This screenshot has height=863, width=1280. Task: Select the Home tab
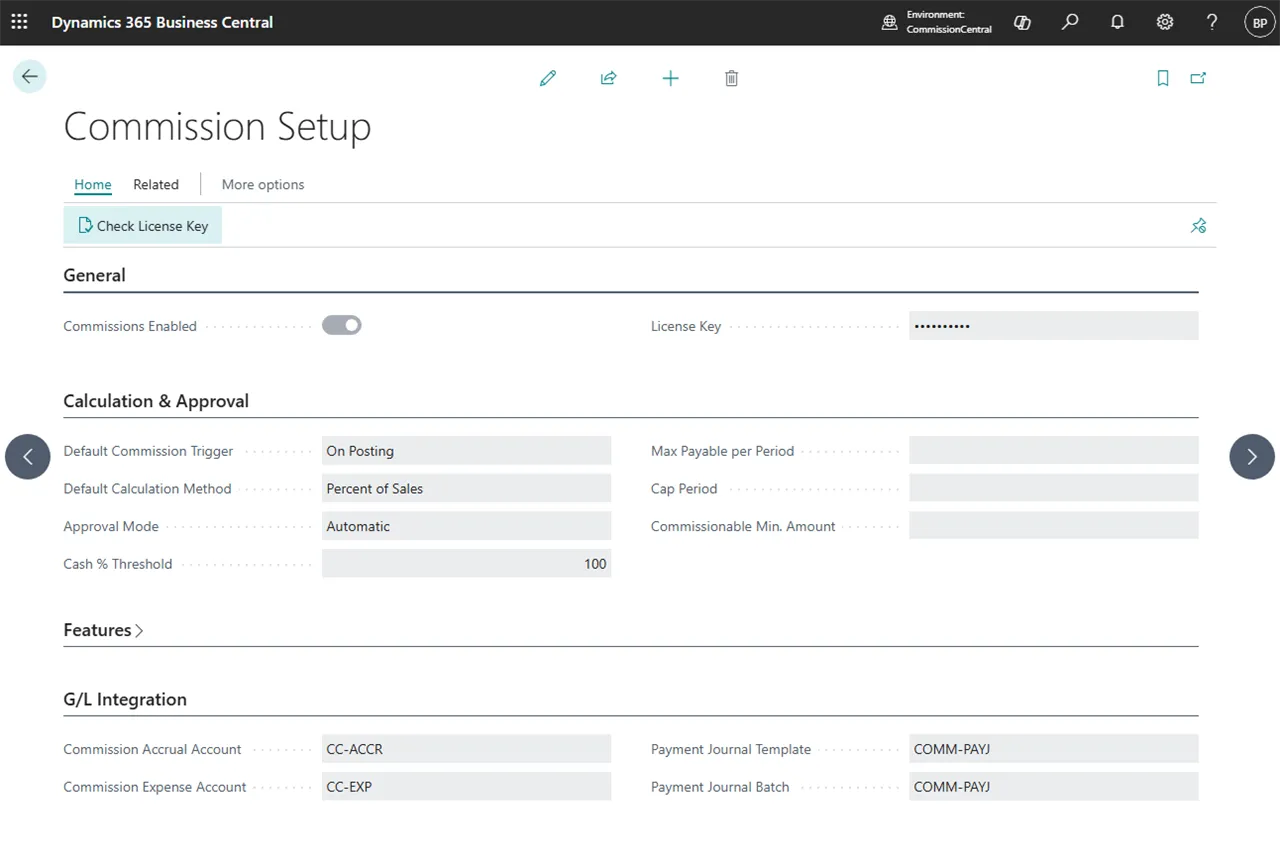coord(93,184)
